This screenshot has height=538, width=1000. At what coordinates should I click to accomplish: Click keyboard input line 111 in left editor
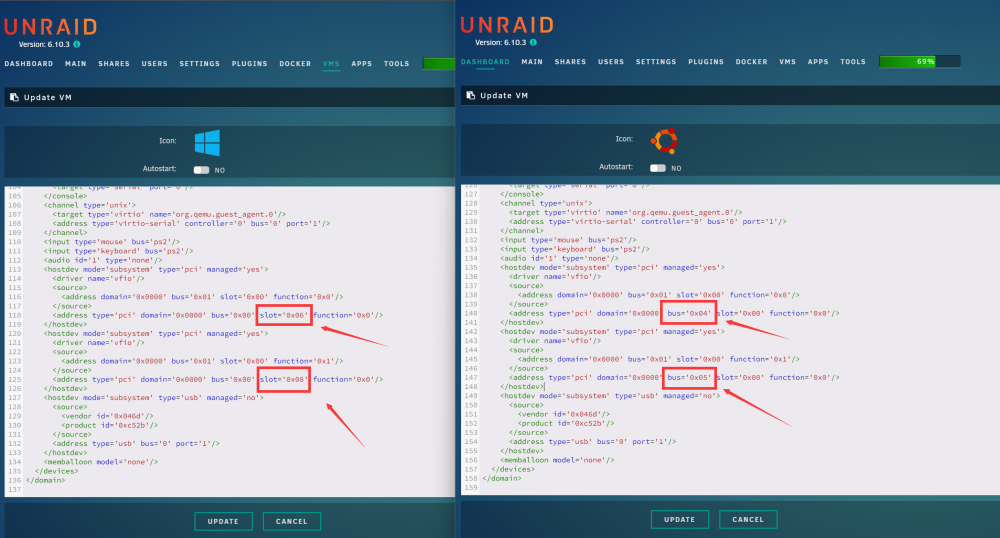click(118, 251)
